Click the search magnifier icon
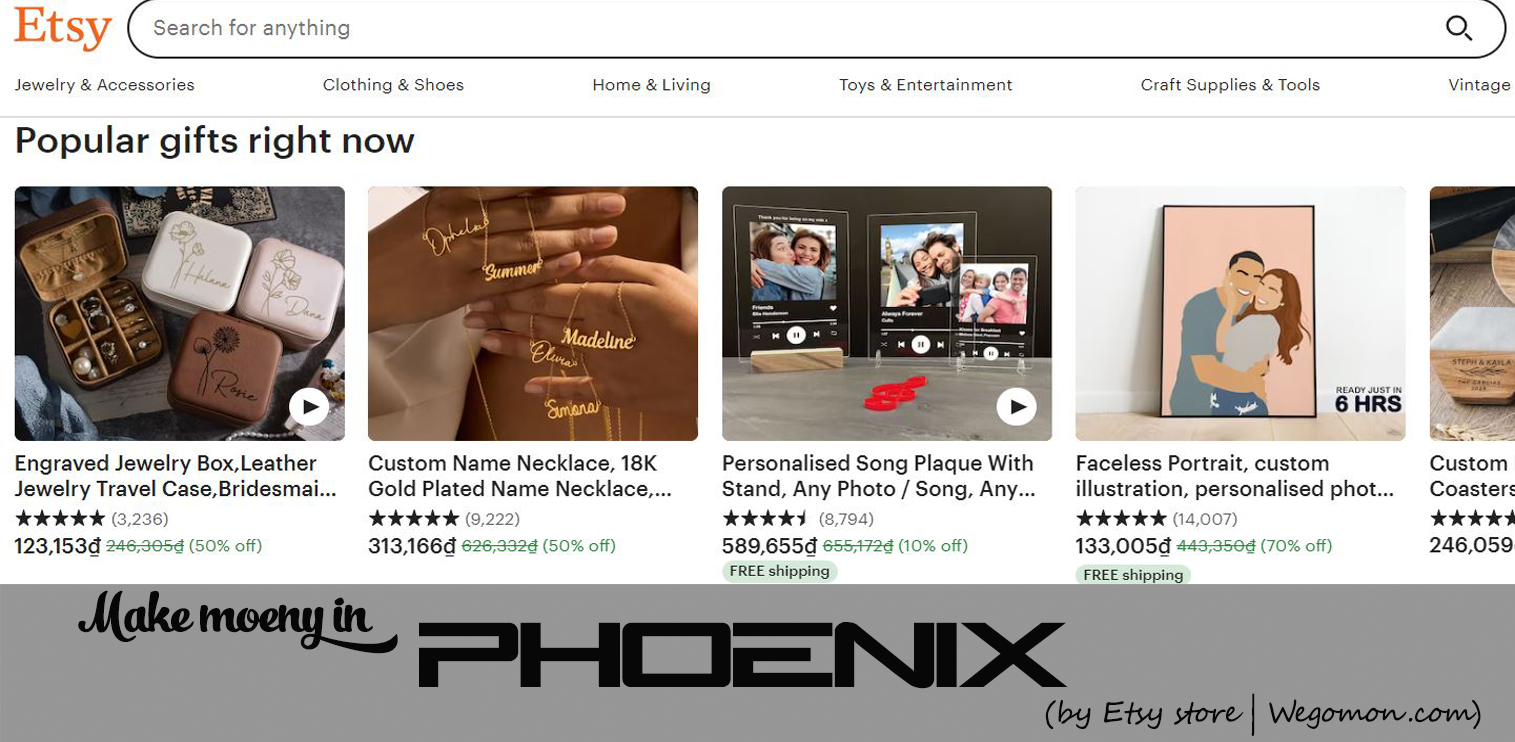This screenshot has height=742, width=1515. coord(1459,28)
